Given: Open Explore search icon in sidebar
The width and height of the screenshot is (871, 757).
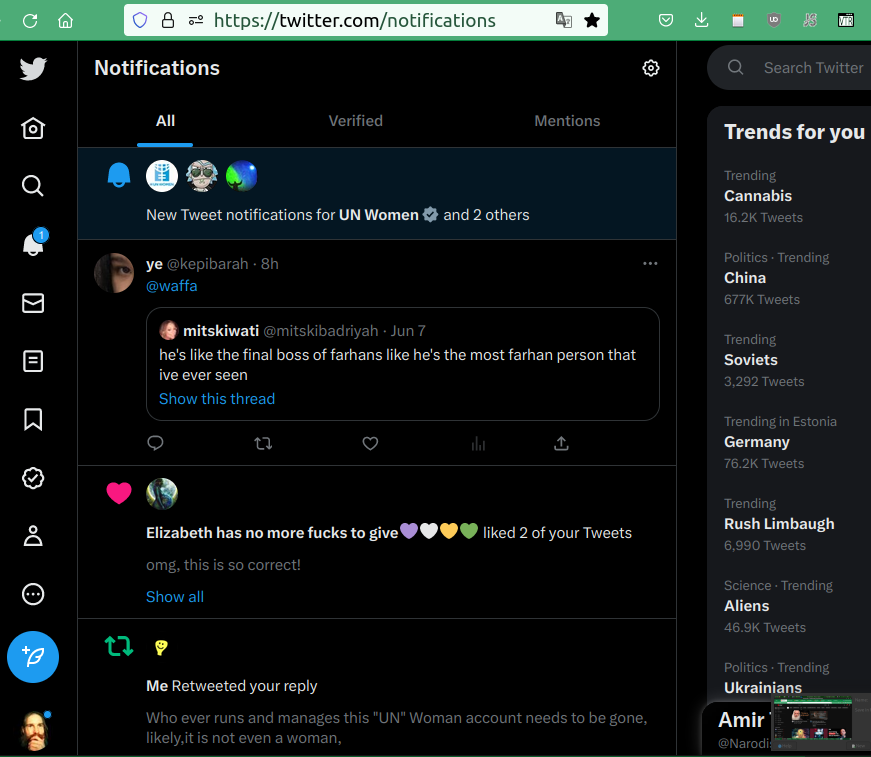Looking at the screenshot, I should point(33,186).
